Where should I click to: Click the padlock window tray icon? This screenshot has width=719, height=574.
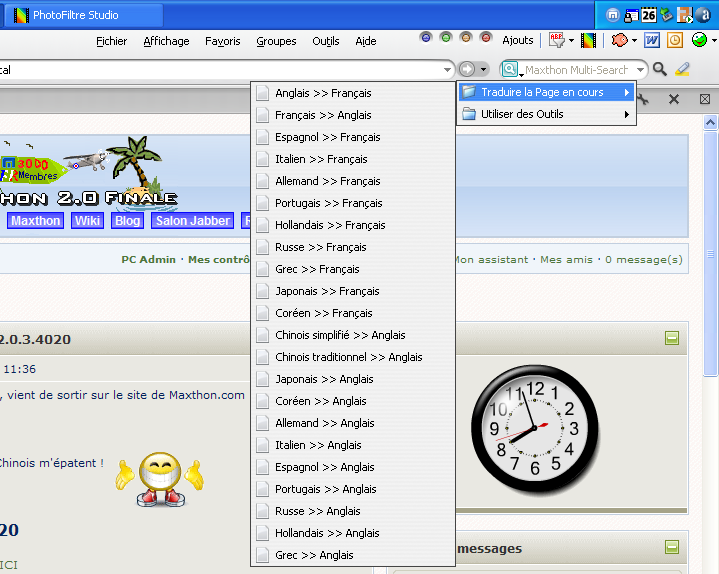pos(631,16)
